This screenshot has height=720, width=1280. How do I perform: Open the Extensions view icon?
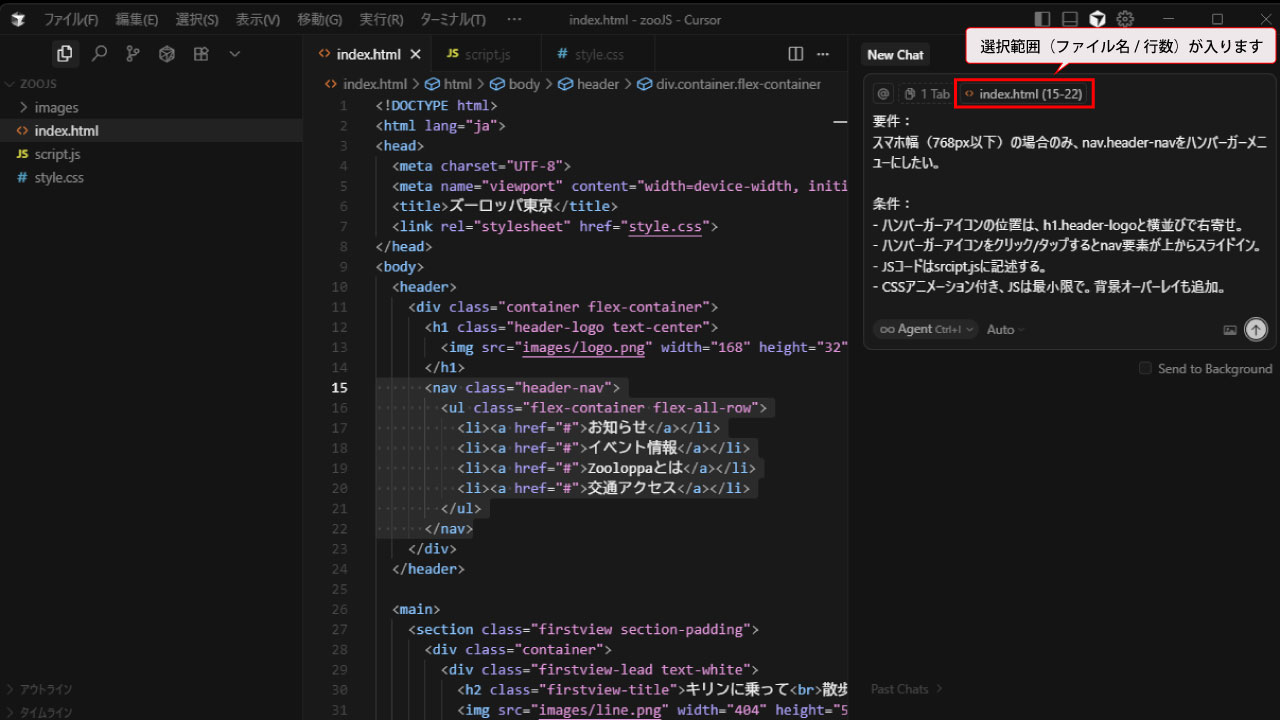pyautogui.click(x=201, y=54)
